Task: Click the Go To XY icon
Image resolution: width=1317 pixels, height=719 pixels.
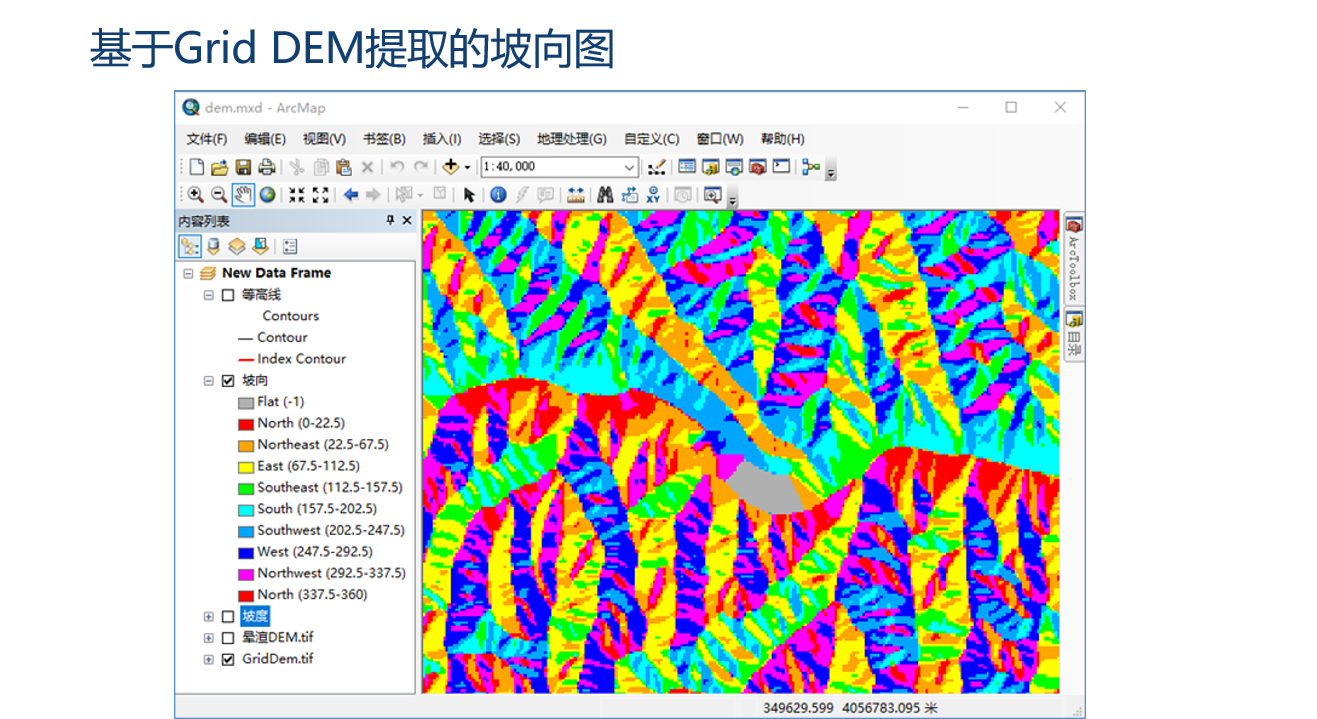Action: (x=653, y=195)
